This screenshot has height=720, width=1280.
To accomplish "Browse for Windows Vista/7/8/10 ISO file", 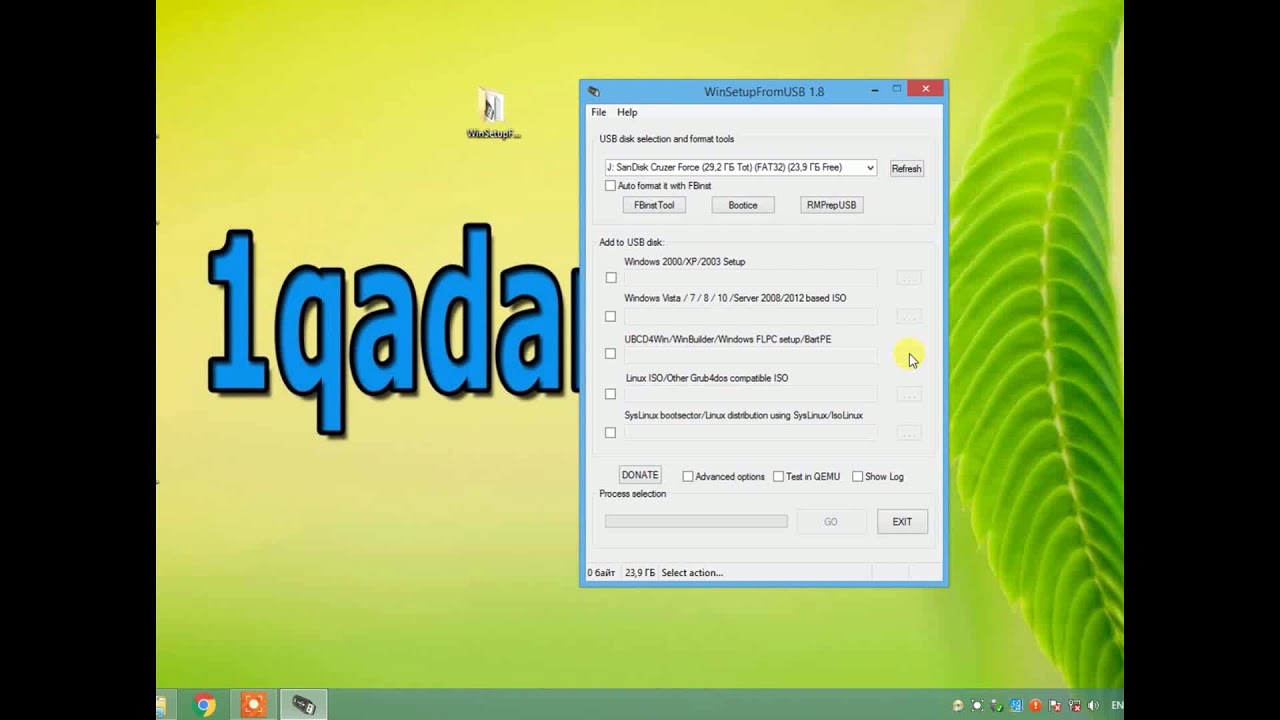I will point(908,317).
